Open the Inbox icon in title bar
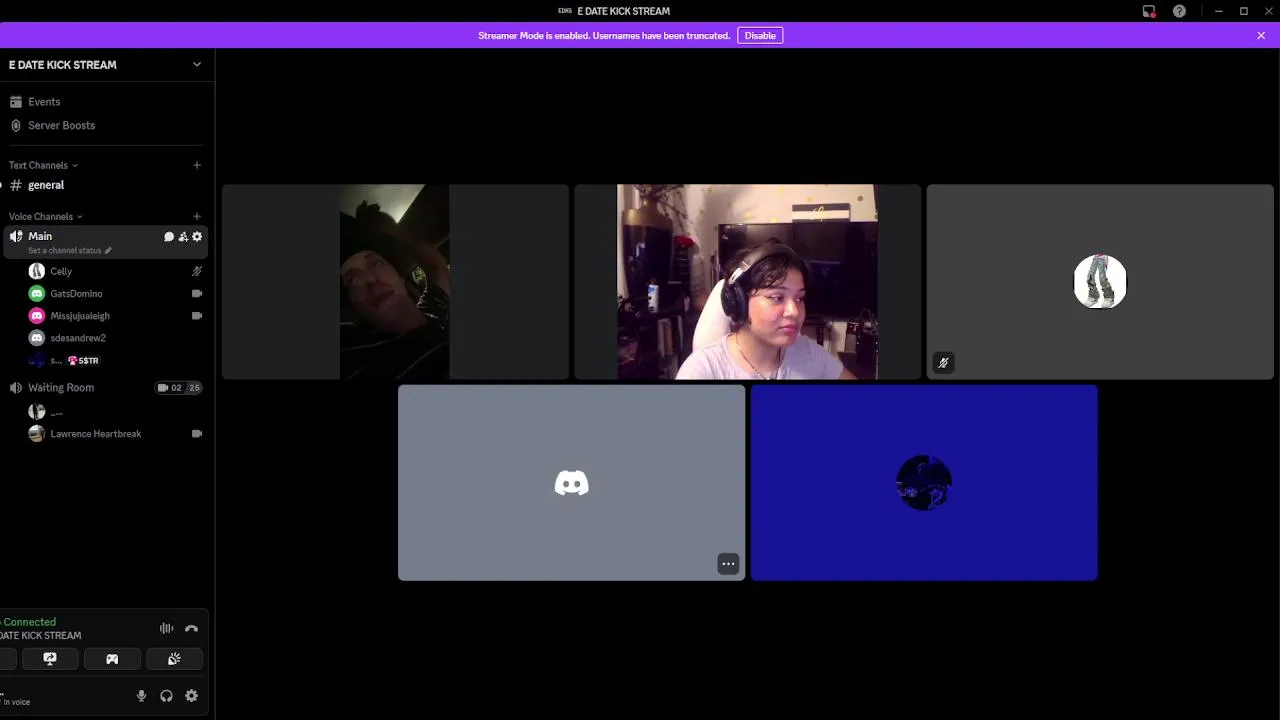Viewport: 1280px width, 720px height. (1149, 11)
